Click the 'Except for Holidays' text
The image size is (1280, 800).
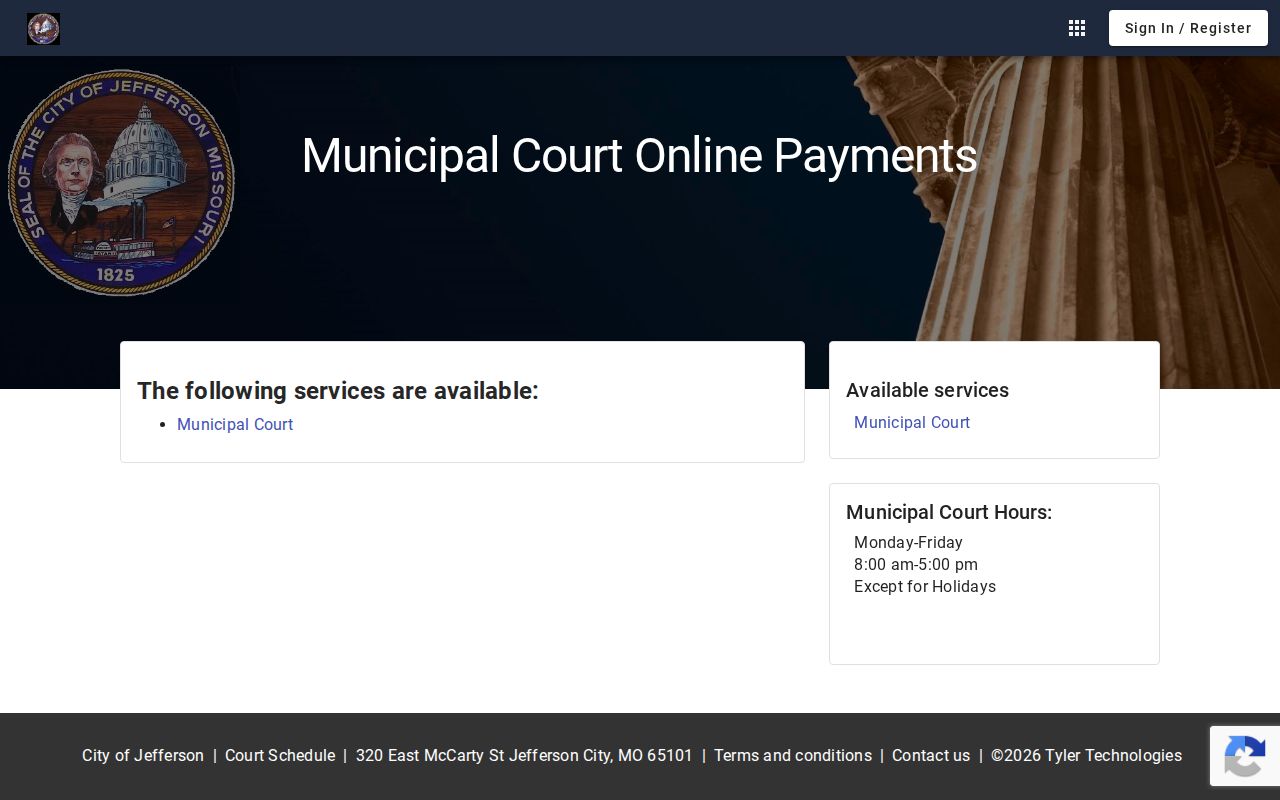click(x=925, y=586)
